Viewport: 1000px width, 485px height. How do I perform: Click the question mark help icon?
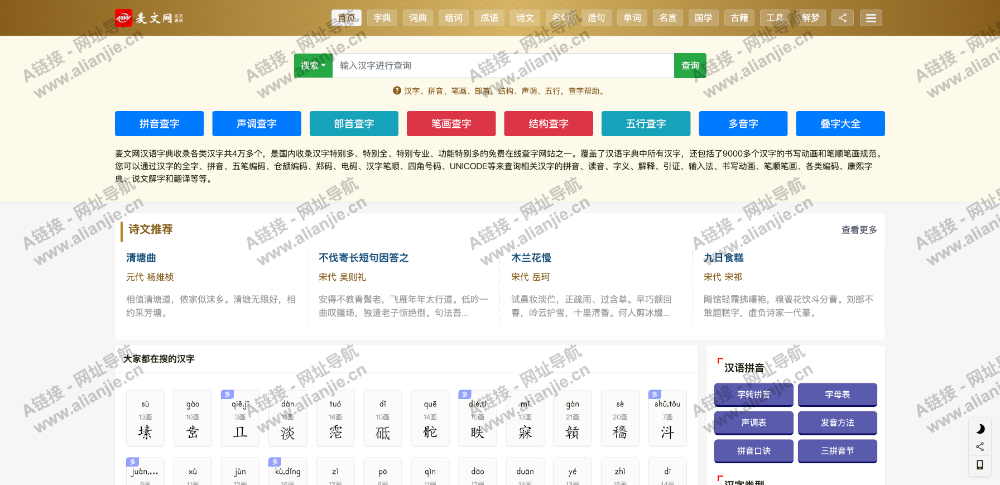397,91
